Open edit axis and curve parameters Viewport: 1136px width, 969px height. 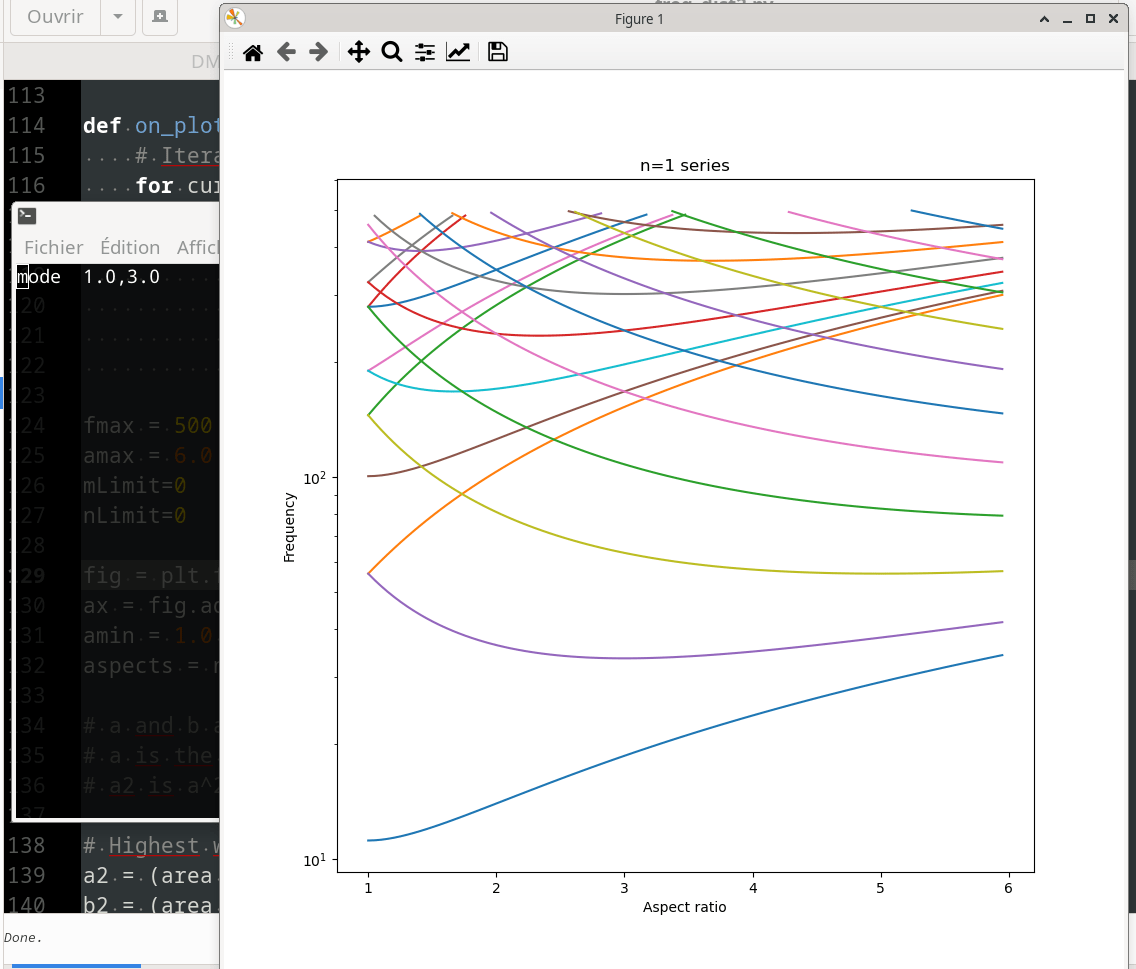pyautogui.click(x=458, y=52)
